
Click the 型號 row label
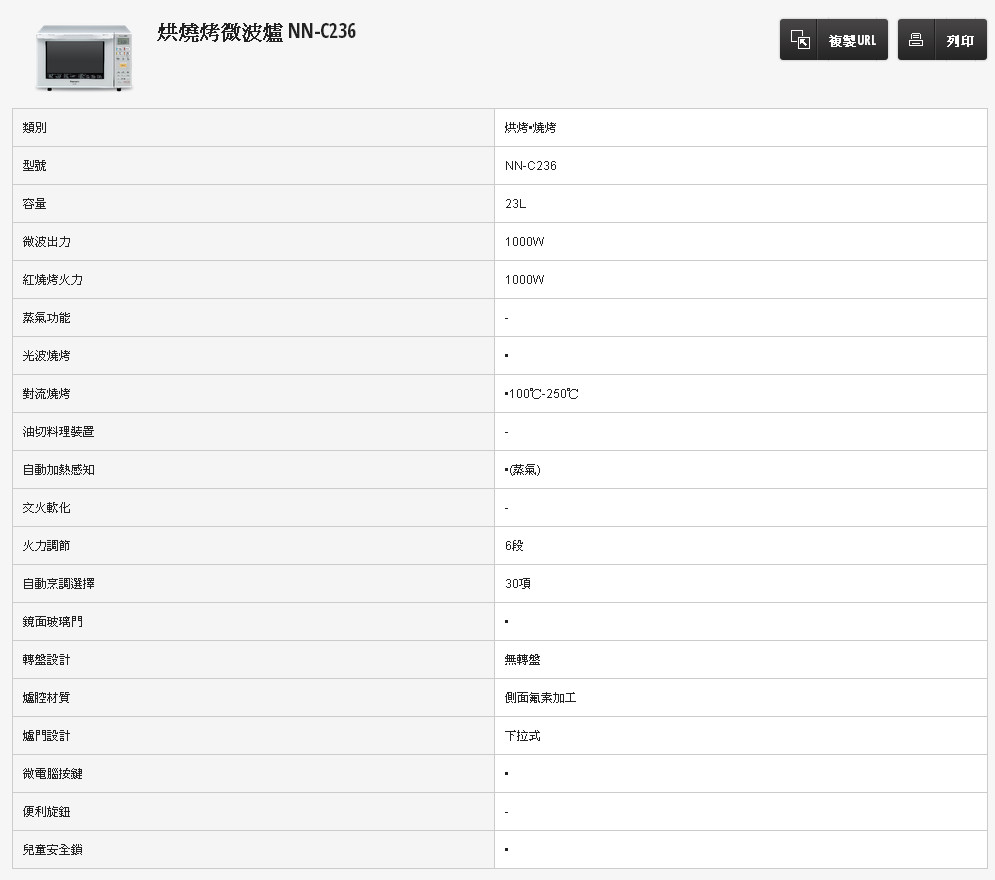click(34, 166)
